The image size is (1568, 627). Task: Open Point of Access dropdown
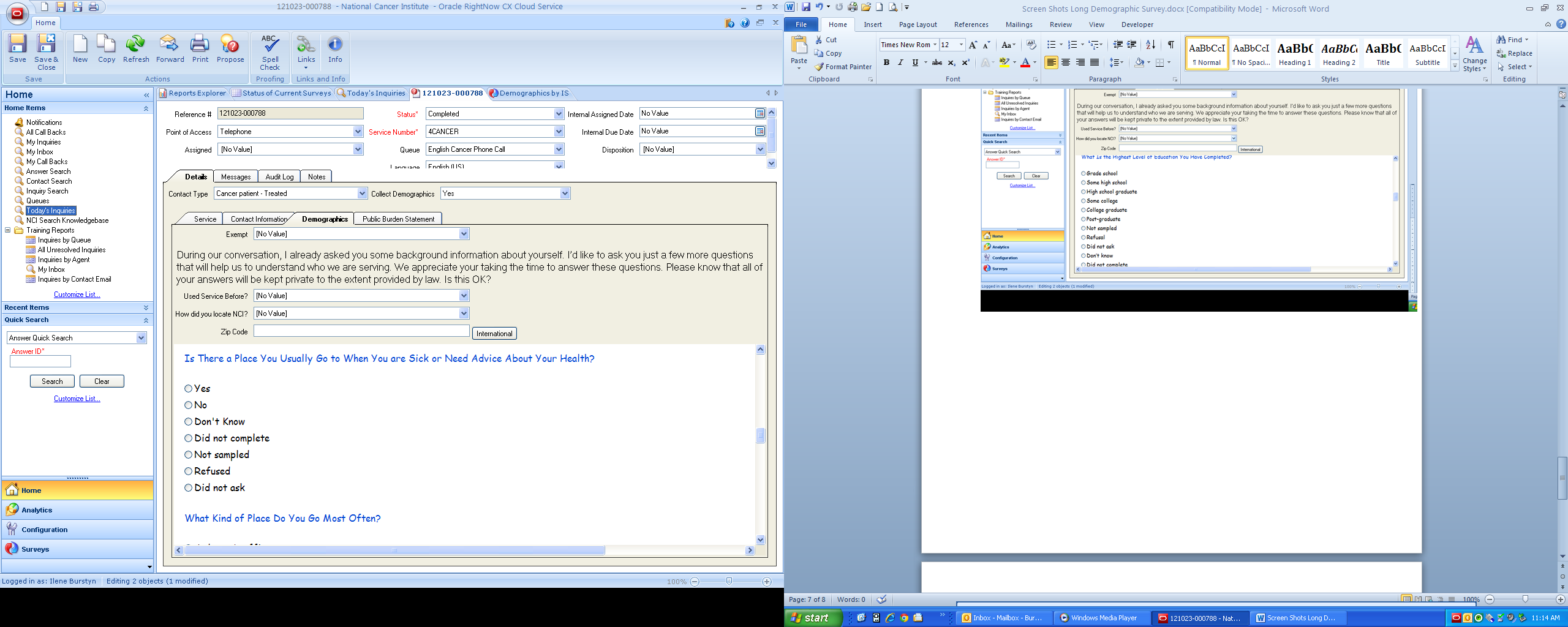(358, 132)
